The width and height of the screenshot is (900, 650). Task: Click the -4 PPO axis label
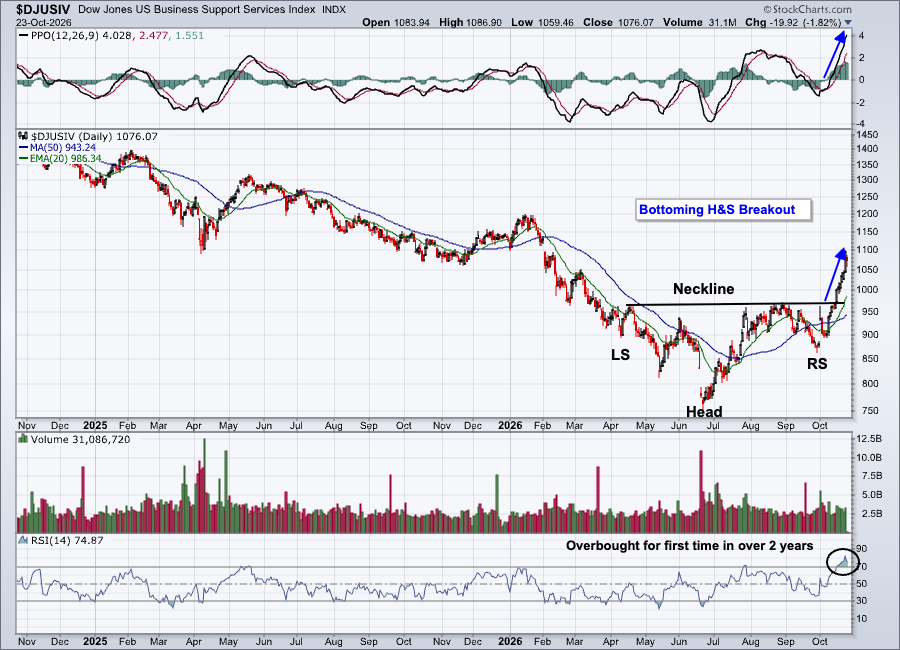tap(861, 124)
